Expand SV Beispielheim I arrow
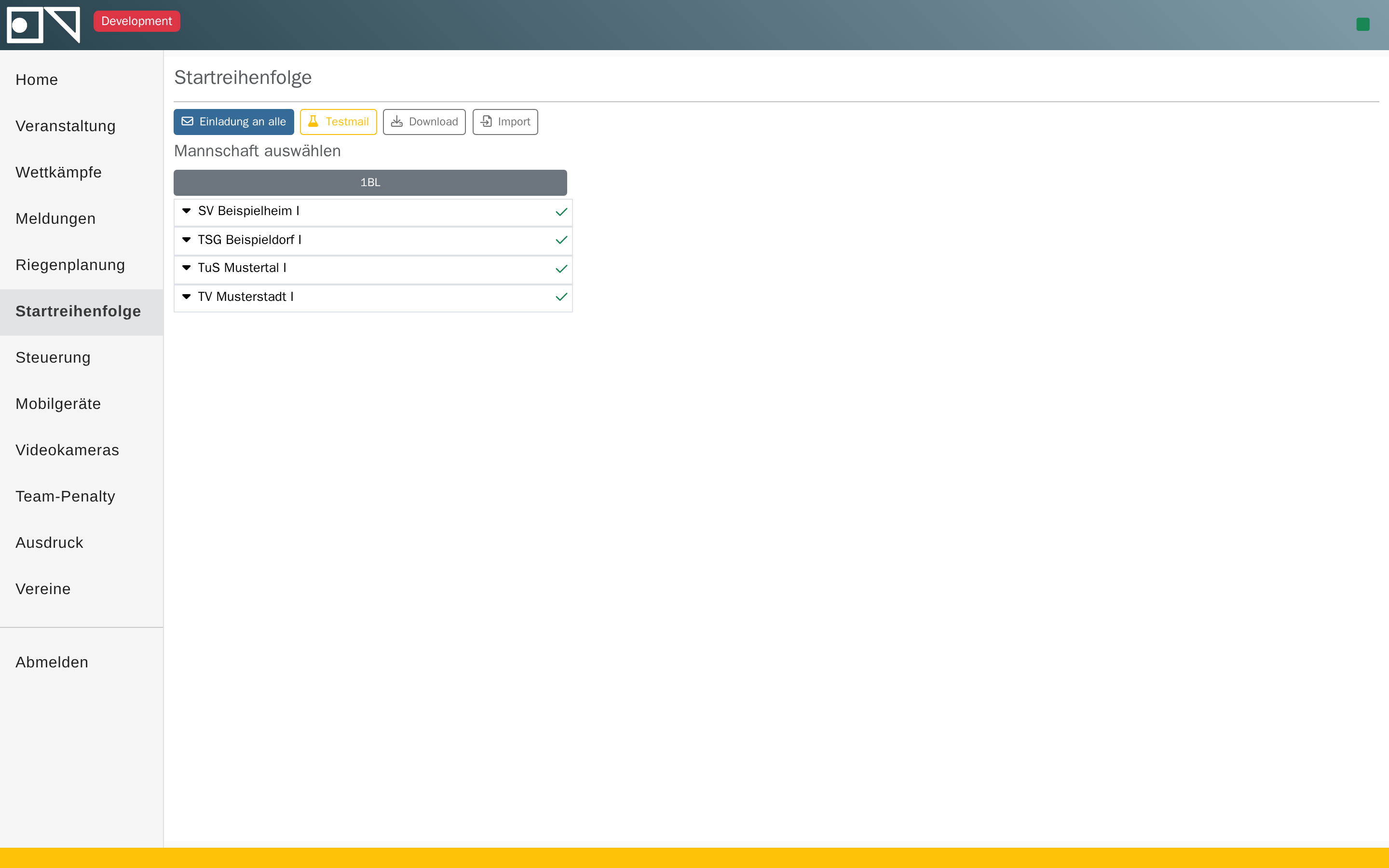This screenshot has height=868, width=1389. pos(187,211)
